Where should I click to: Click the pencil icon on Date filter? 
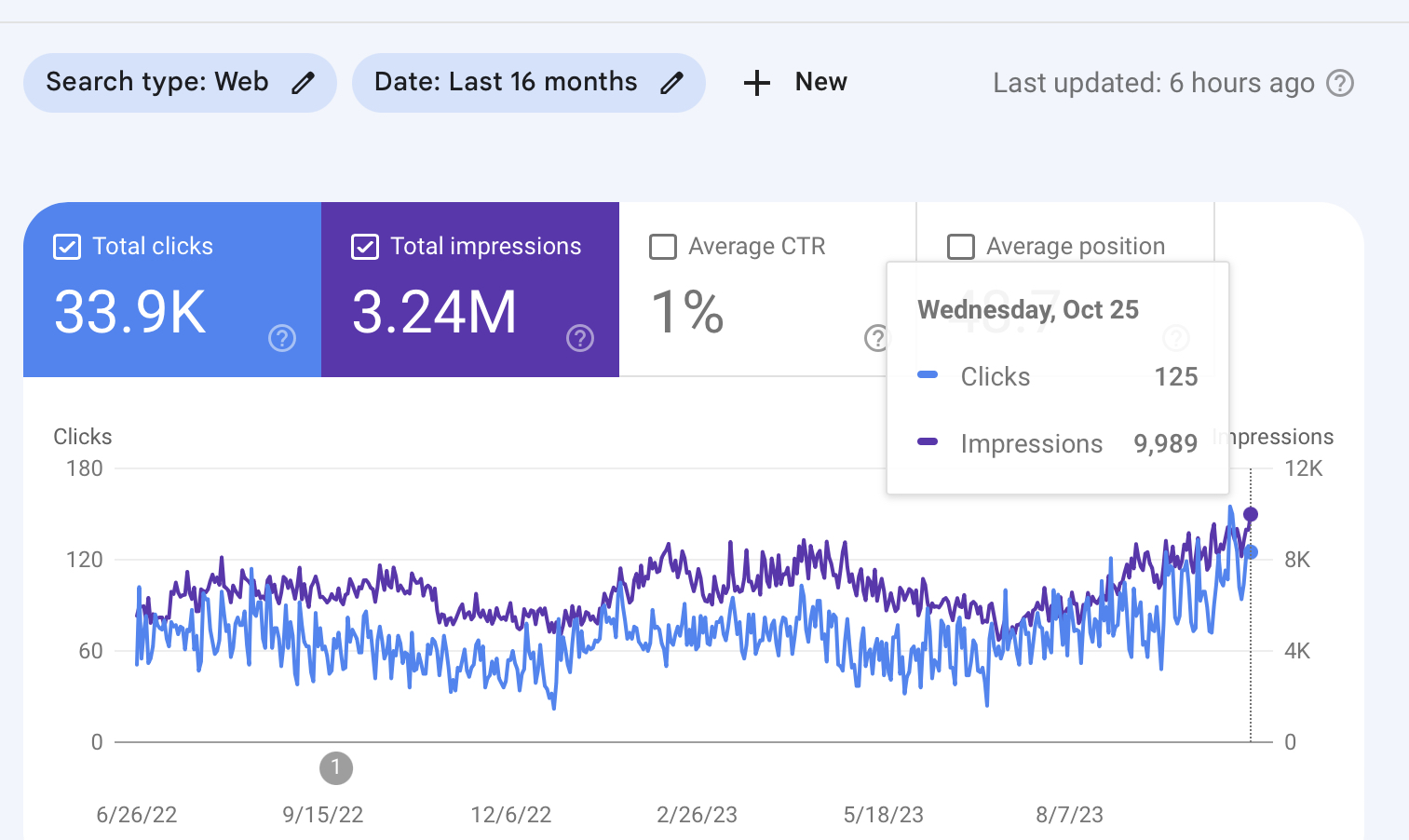pos(671,83)
